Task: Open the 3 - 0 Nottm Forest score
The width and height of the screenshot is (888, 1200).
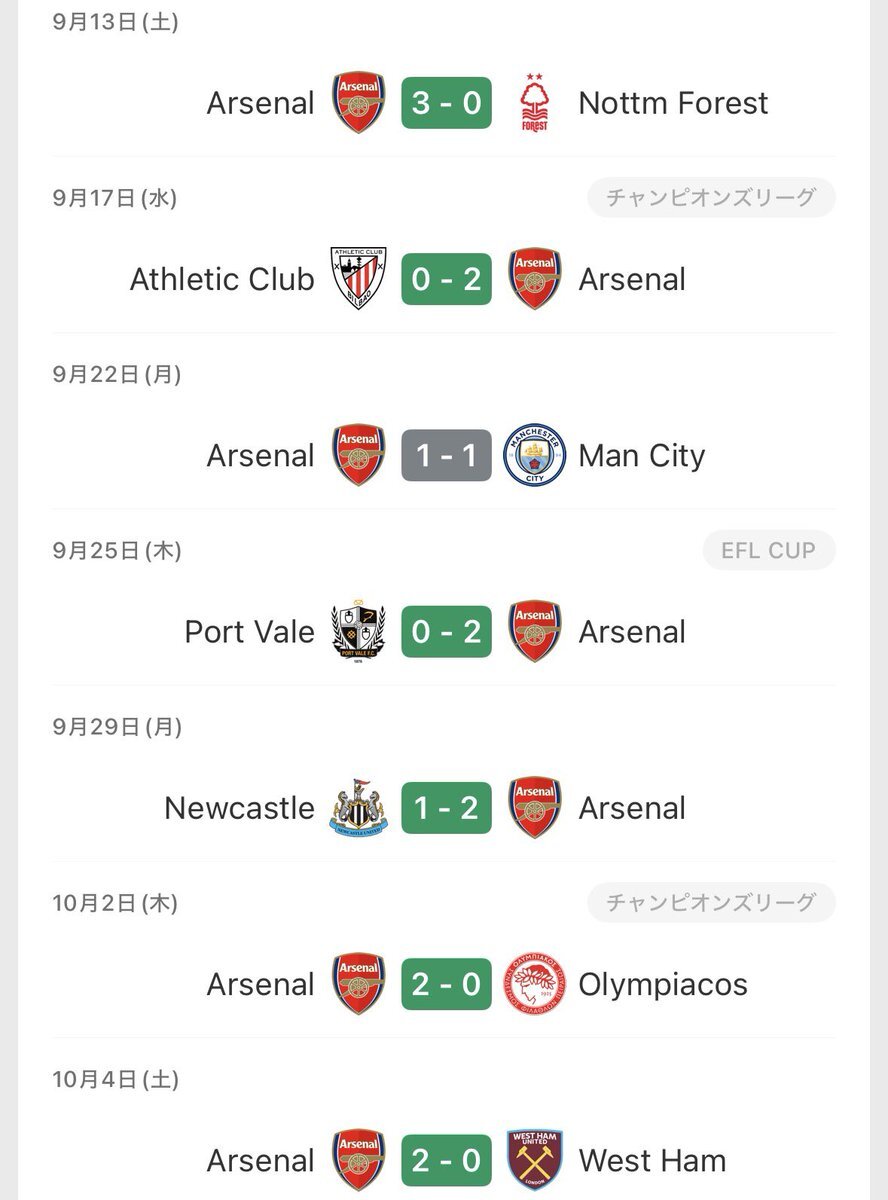Action: coord(446,103)
